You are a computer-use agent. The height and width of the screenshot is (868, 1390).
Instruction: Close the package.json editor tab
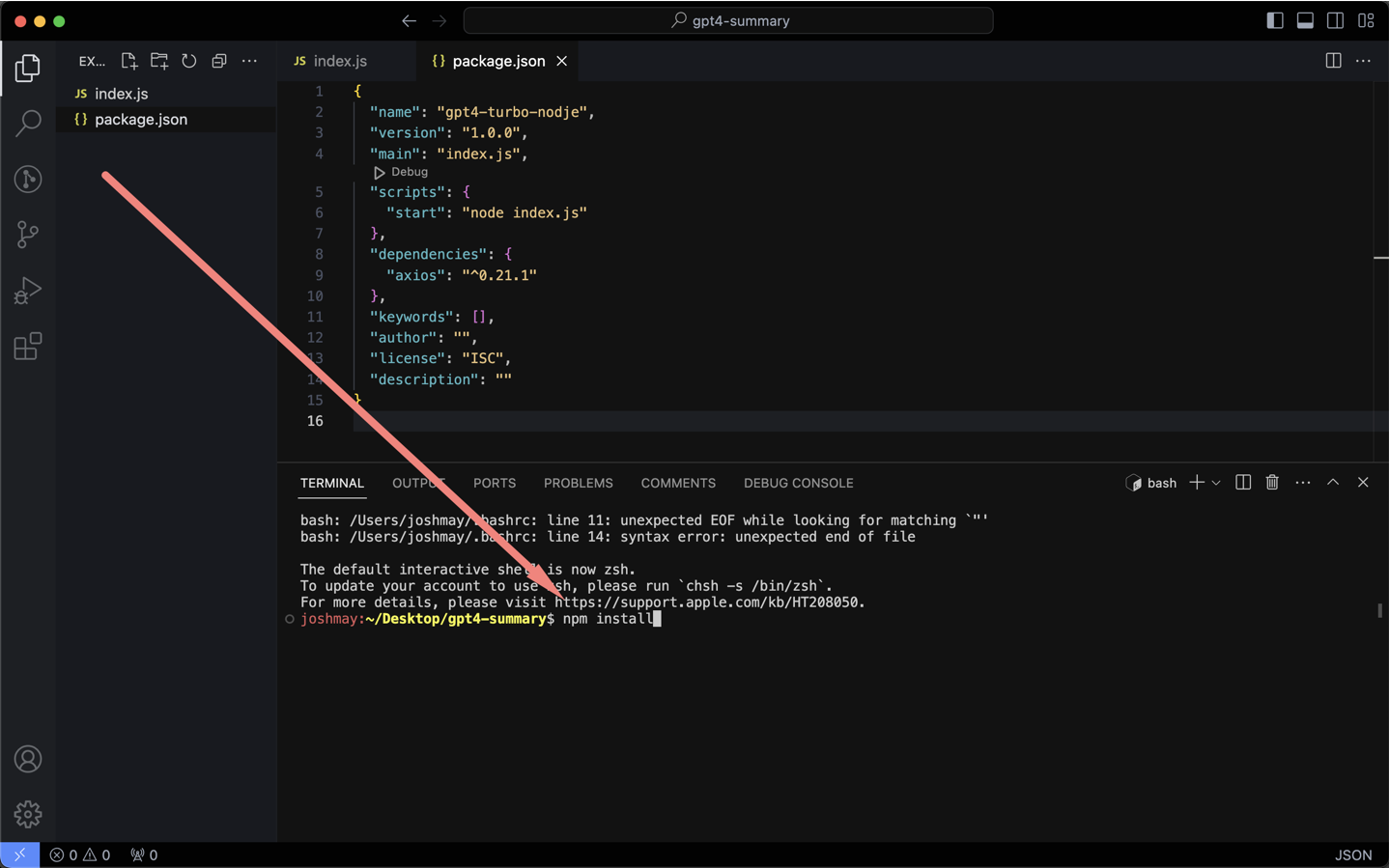(561, 61)
